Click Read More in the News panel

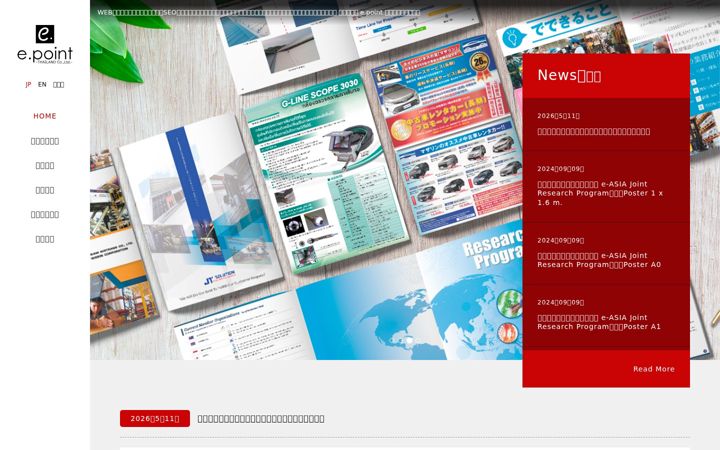click(654, 369)
